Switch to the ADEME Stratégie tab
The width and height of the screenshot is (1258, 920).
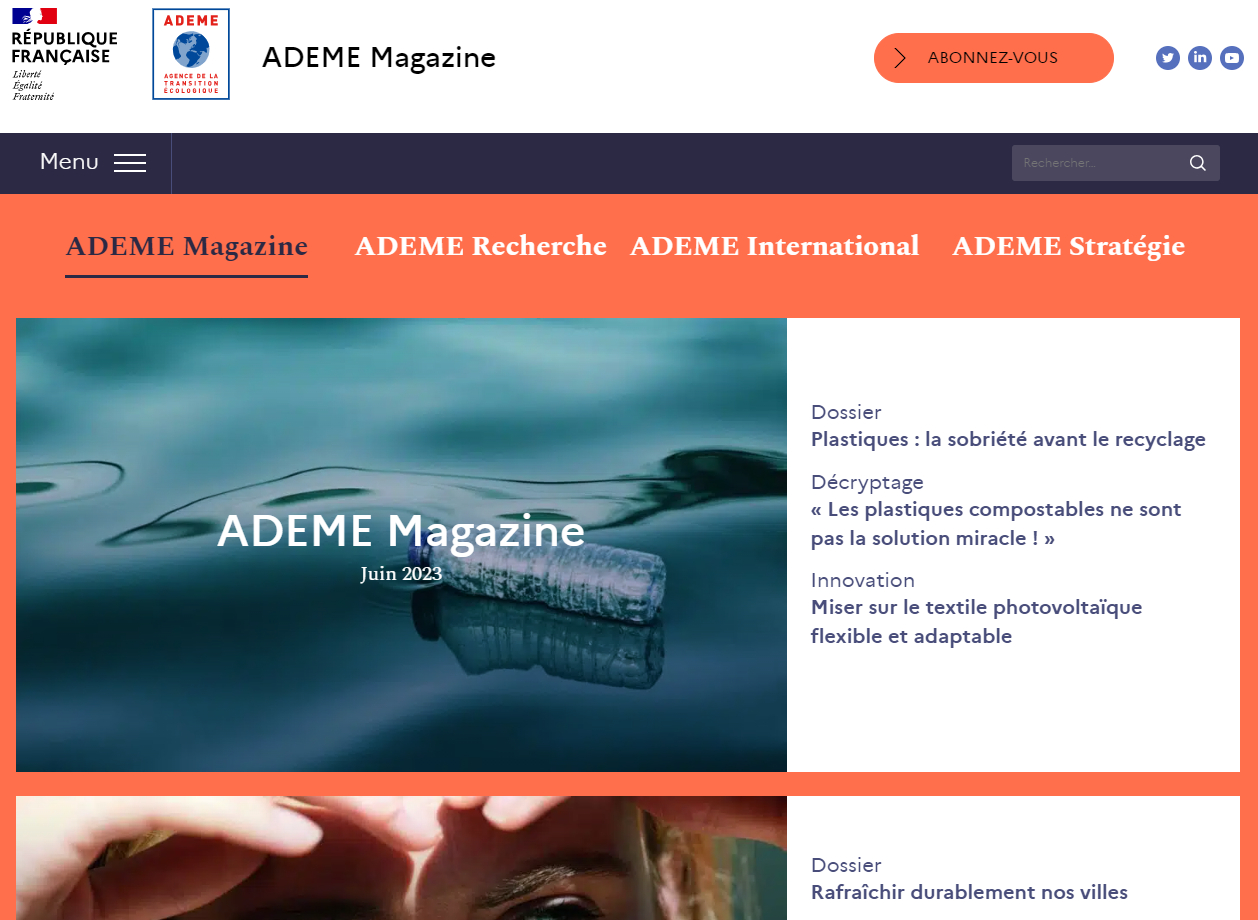(x=1068, y=246)
